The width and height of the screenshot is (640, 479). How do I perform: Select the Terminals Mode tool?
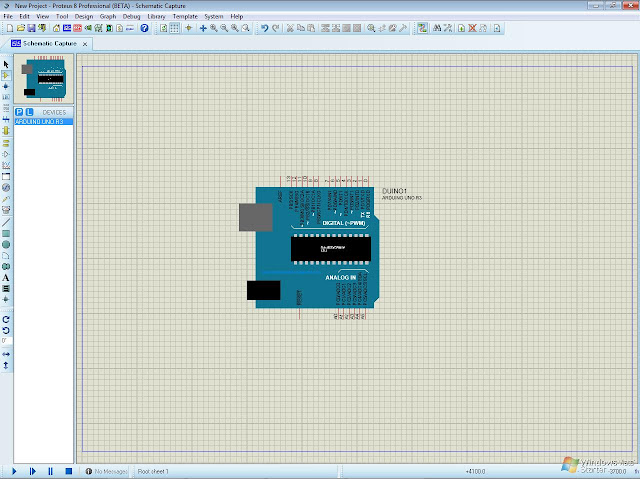click(6, 143)
